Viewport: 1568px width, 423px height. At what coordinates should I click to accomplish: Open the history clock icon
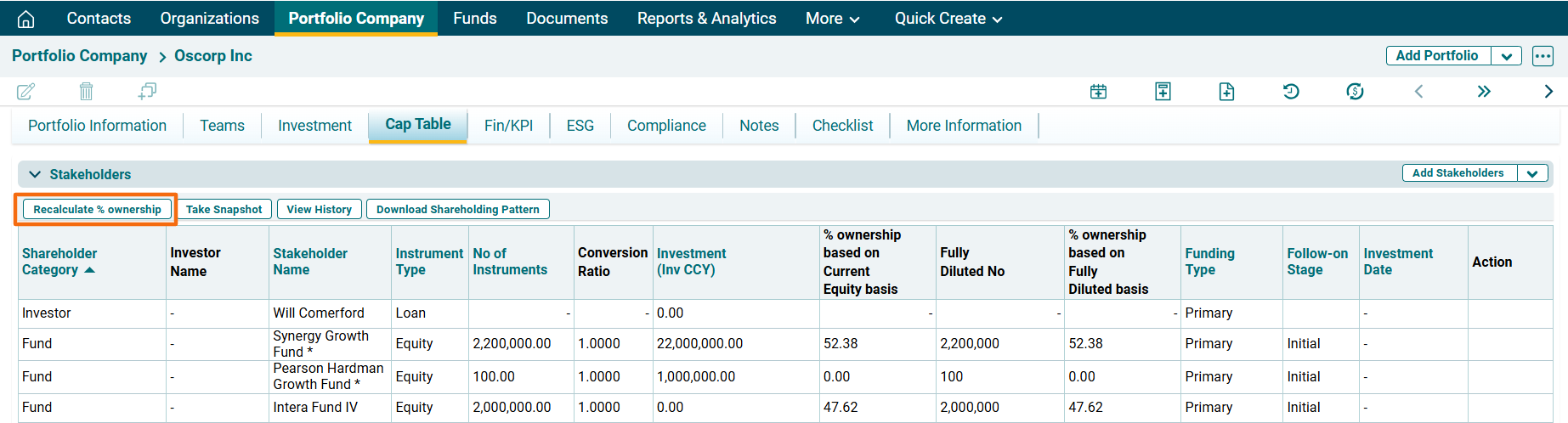1291,91
